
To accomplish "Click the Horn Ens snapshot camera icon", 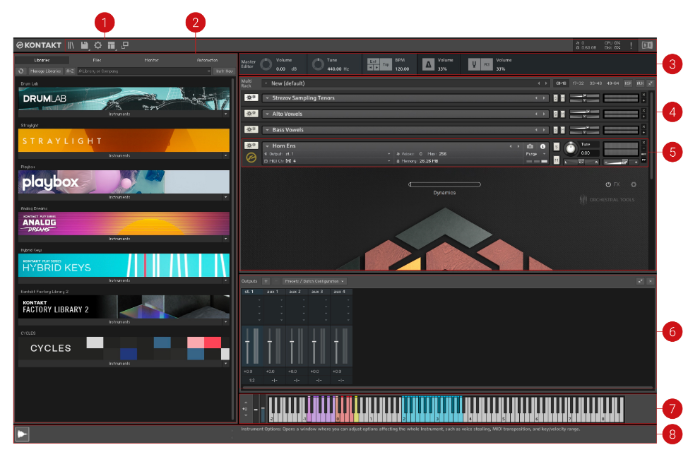I will tap(530, 146).
